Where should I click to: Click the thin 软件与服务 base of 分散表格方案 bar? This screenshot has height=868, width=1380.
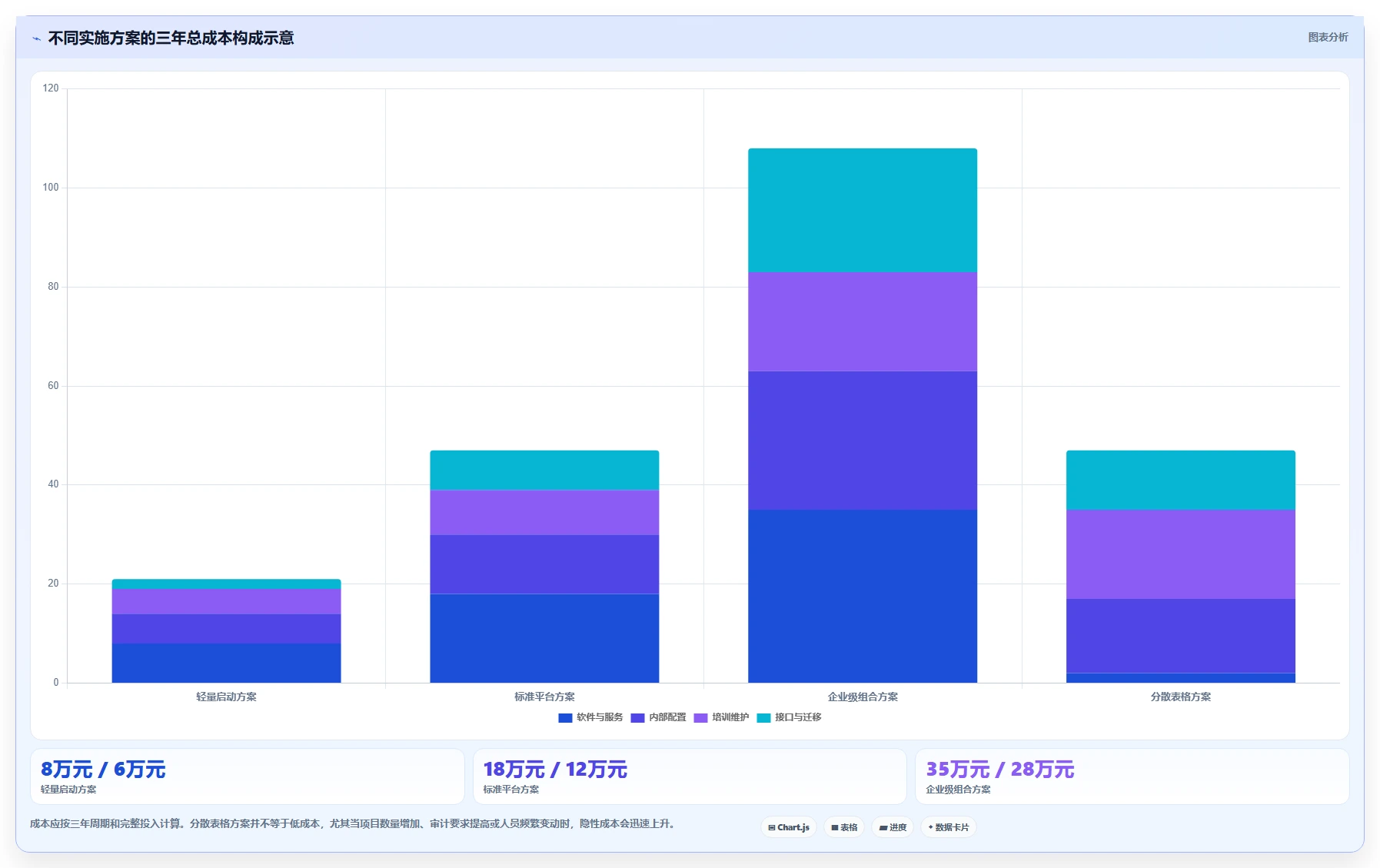(x=1181, y=678)
